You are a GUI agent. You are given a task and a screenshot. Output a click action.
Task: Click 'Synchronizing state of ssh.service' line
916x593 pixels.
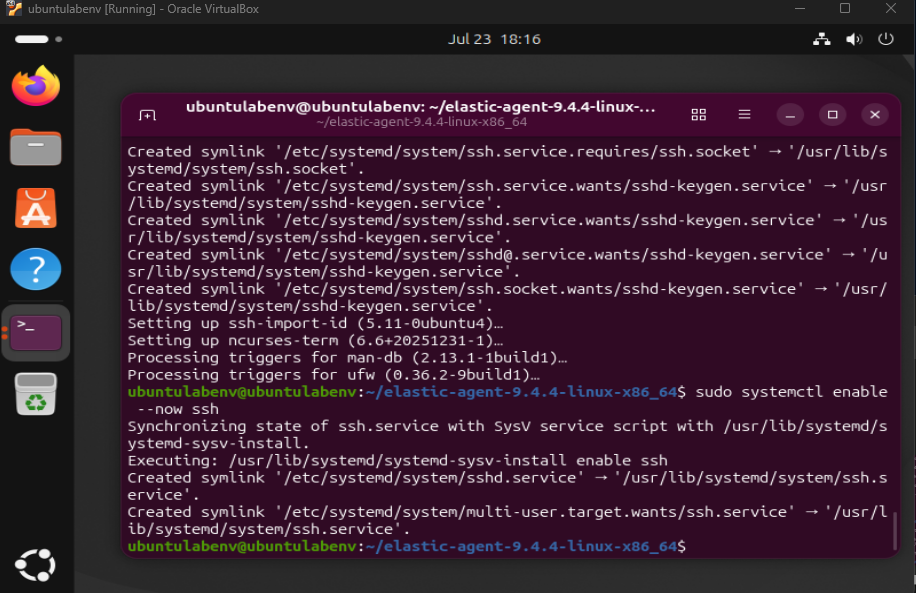[507, 435]
